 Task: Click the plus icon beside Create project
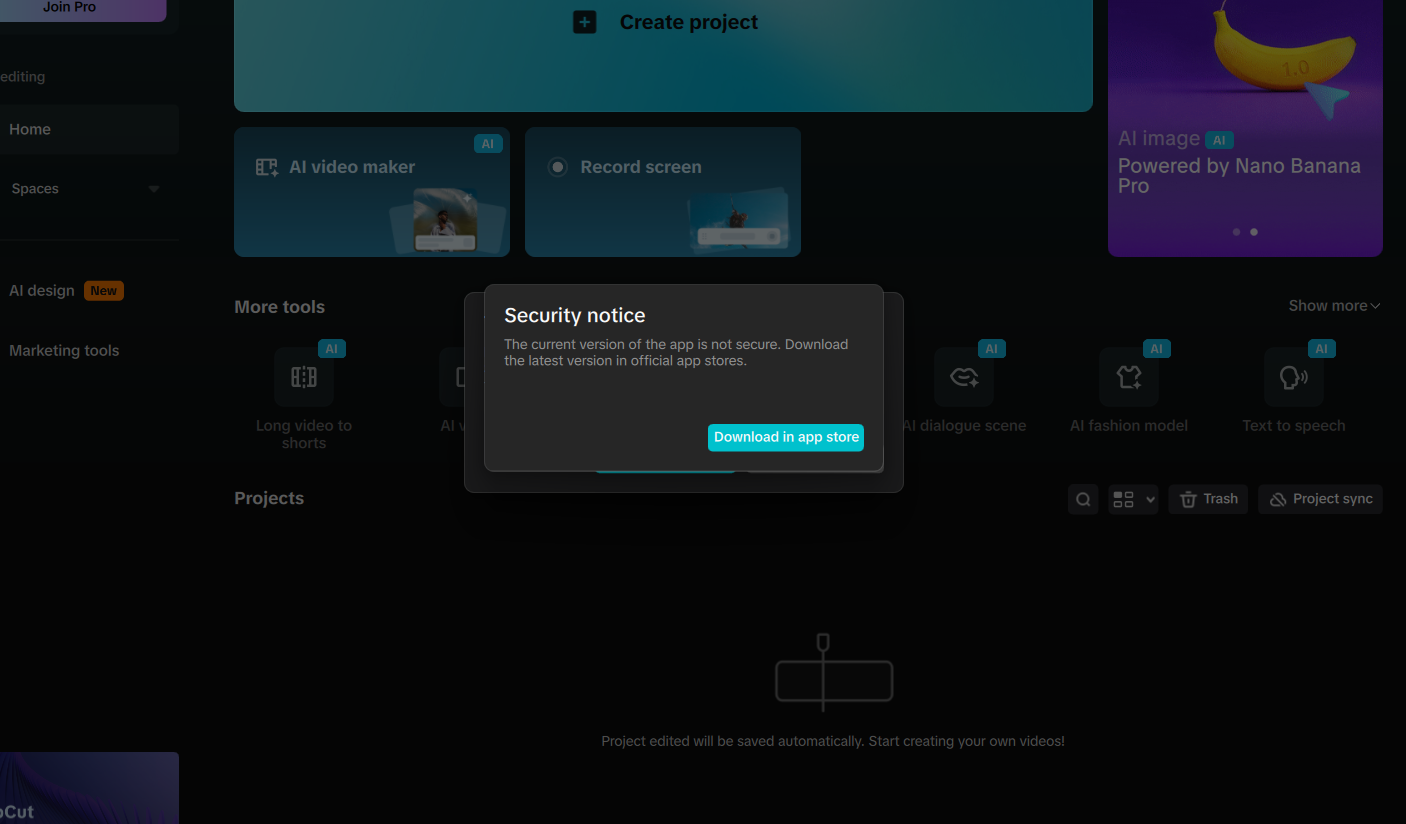(x=585, y=22)
